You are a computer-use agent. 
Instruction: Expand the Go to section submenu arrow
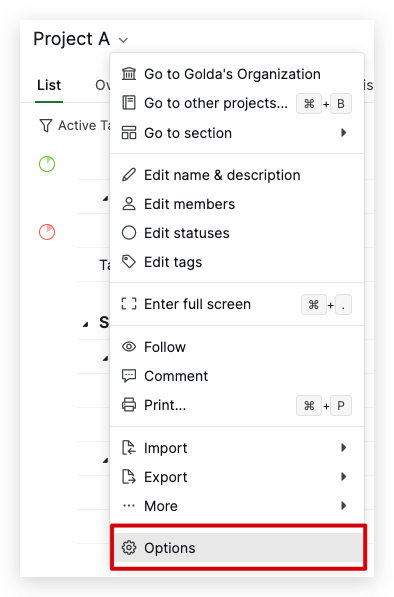pos(343,132)
